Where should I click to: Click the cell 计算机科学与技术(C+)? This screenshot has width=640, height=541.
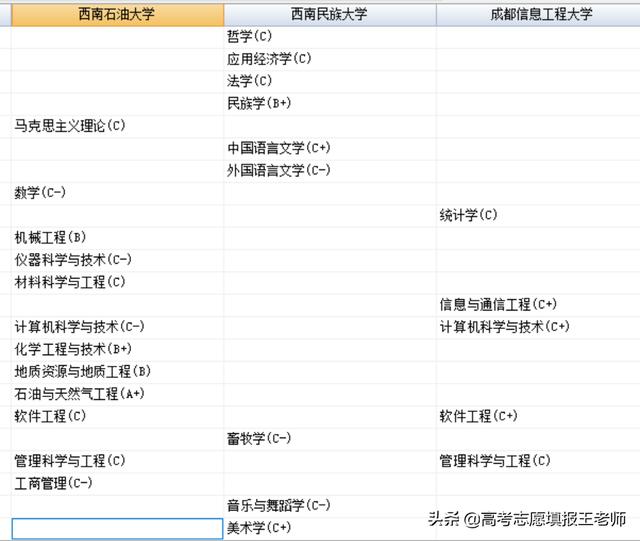tap(538, 327)
